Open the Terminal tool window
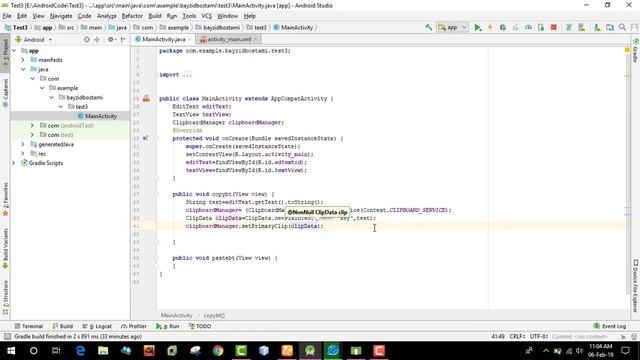 pos(29,326)
